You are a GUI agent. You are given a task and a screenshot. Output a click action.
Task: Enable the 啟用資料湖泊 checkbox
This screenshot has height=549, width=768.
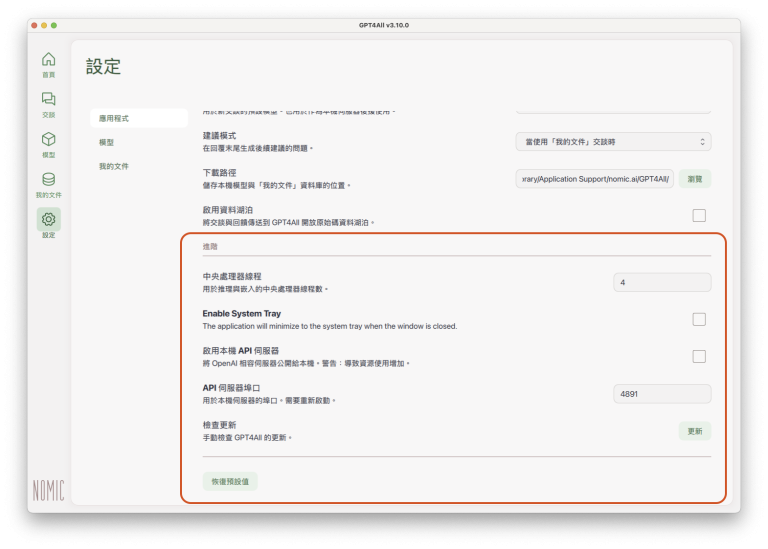(x=699, y=215)
